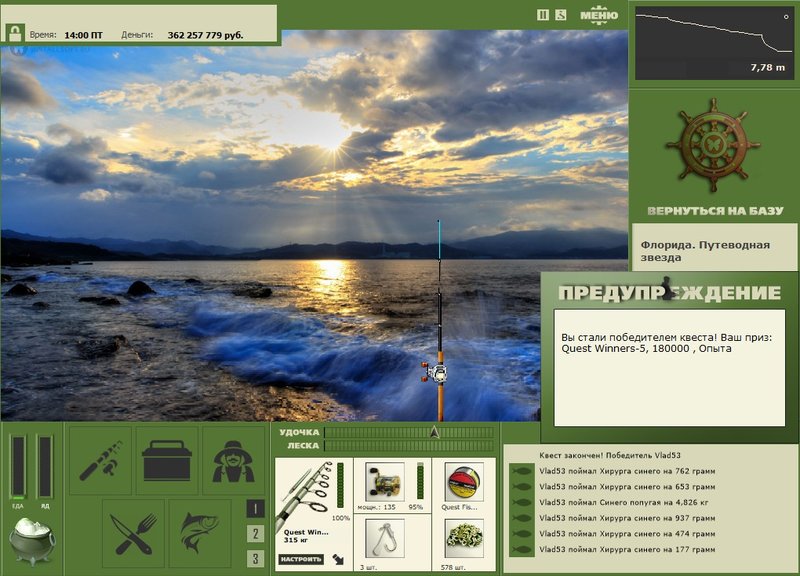Click fish icon beside 177 грамм entry
This screenshot has width=800, height=576.
[522, 549]
